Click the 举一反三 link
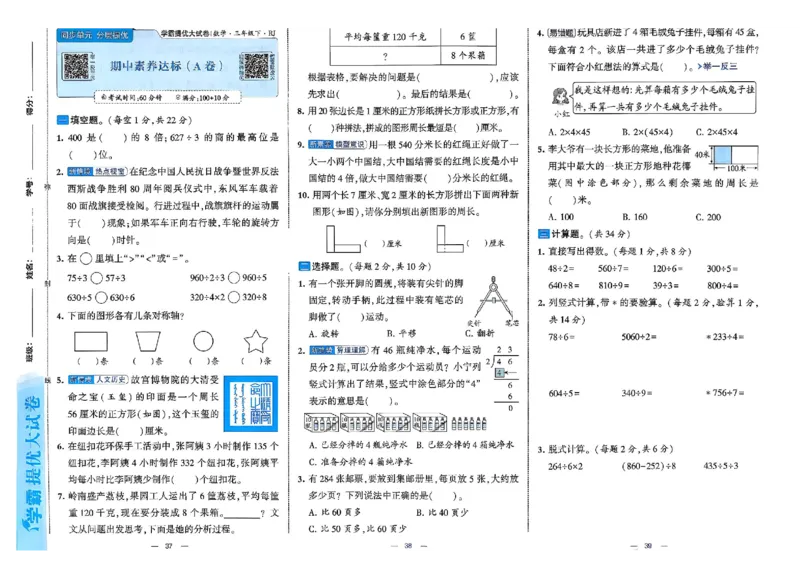This screenshot has height=566, width=800. [717, 66]
